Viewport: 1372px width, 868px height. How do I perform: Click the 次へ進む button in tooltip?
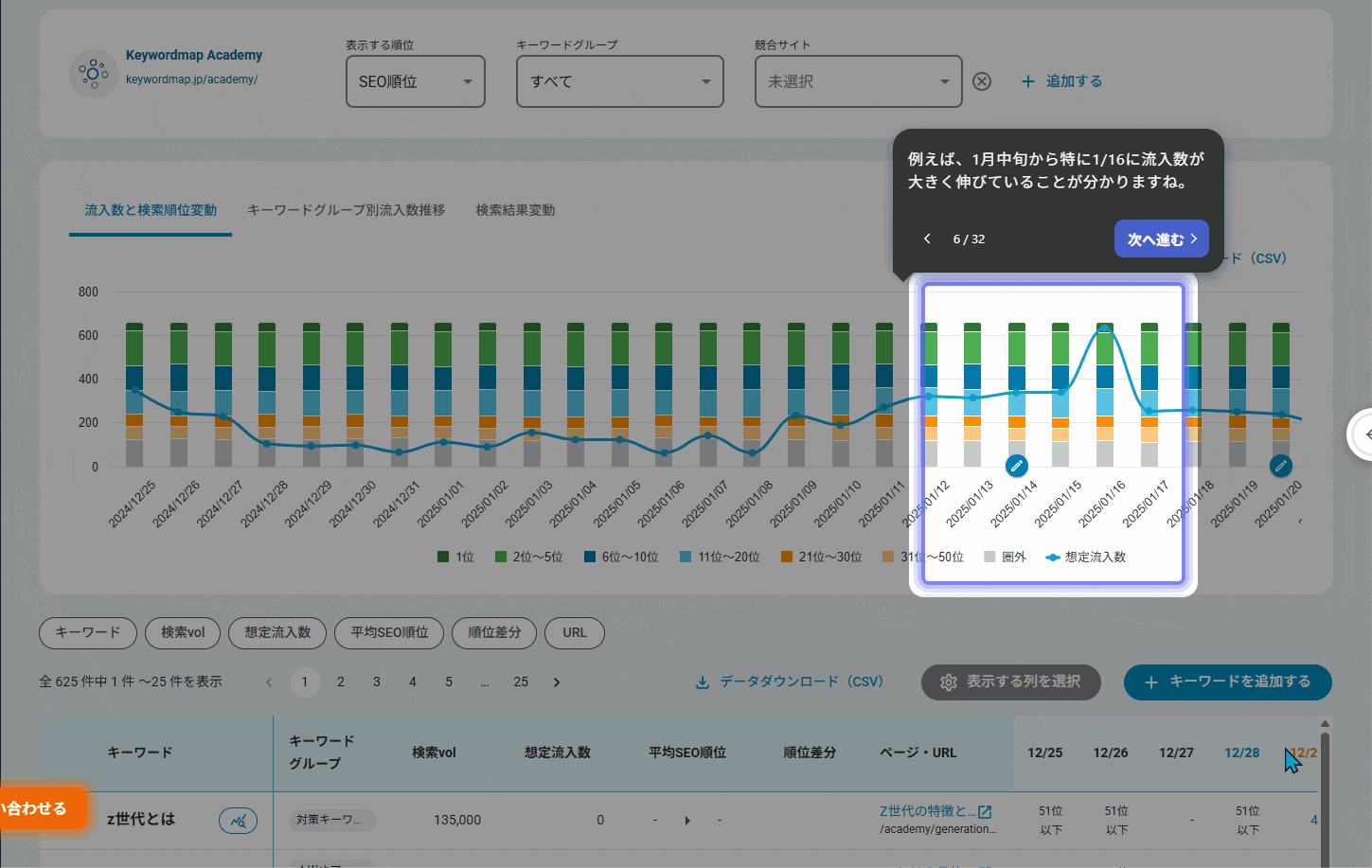click(x=1161, y=239)
